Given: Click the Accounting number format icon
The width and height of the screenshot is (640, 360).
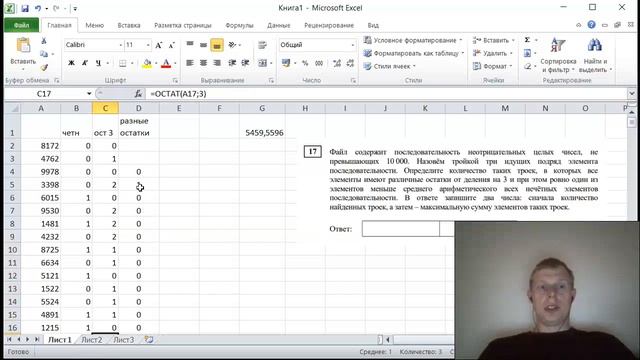Looking at the screenshot, I should click(286, 63).
